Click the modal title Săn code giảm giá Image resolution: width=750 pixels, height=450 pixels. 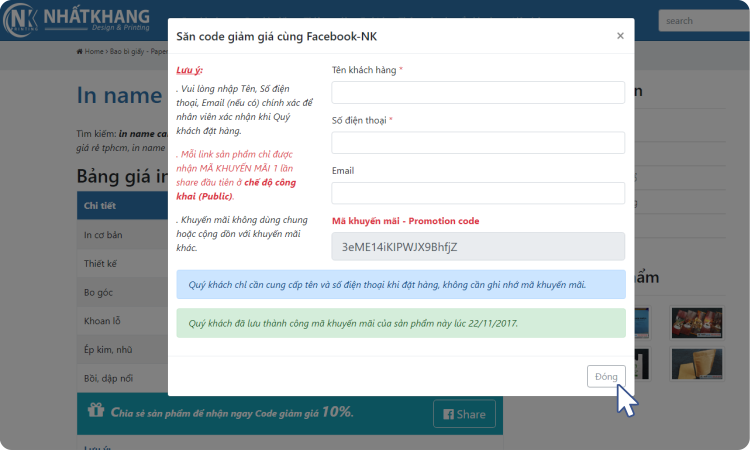276,36
